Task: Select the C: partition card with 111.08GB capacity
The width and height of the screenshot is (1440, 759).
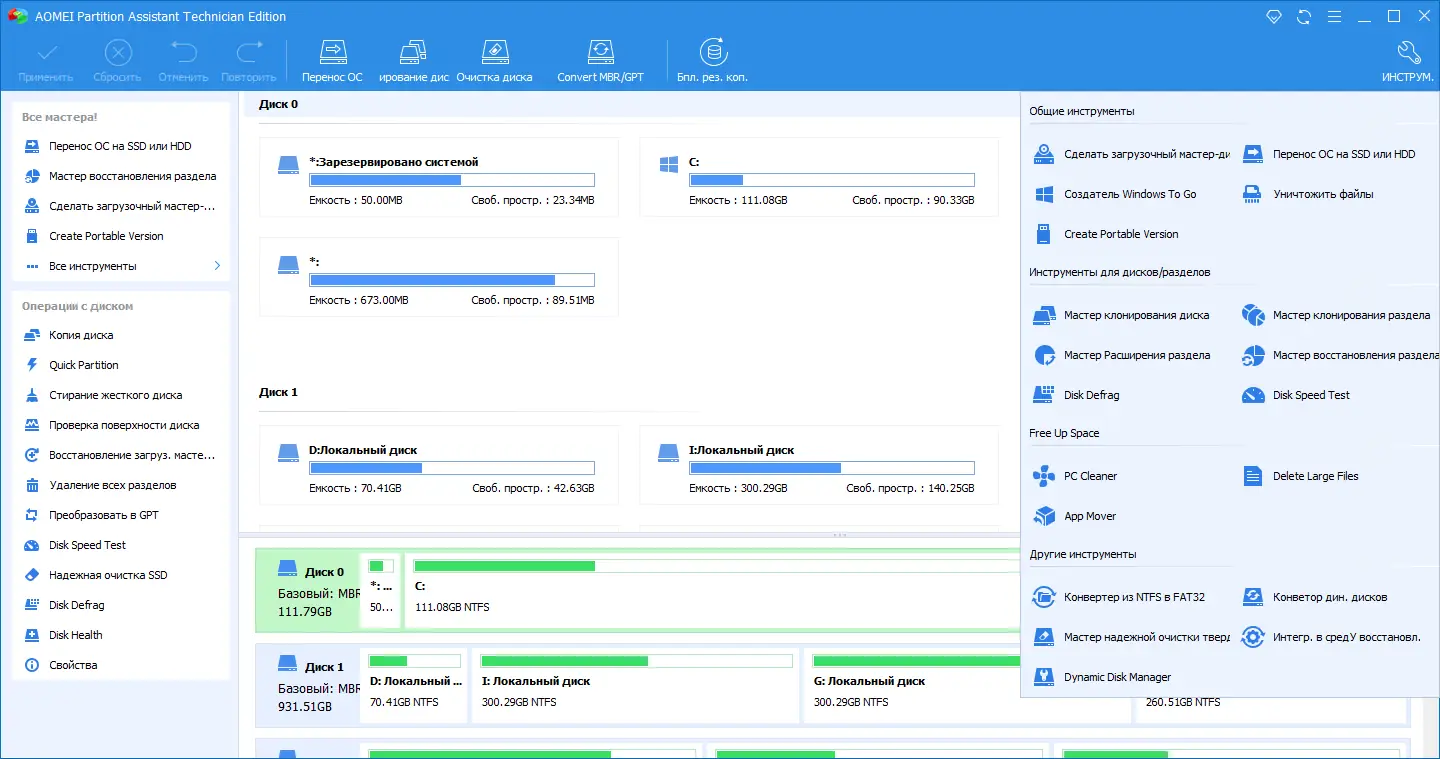Action: click(818, 177)
